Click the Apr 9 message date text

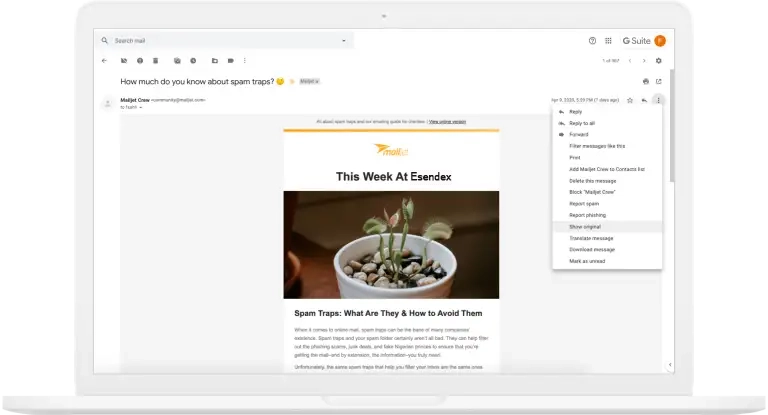click(585, 100)
